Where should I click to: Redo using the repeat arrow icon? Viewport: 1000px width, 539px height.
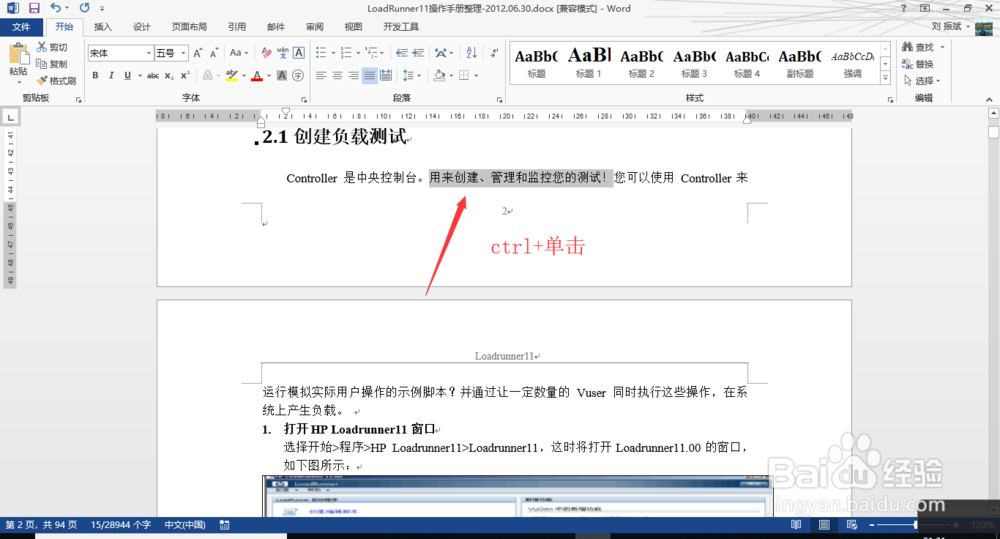coord(84,8)
